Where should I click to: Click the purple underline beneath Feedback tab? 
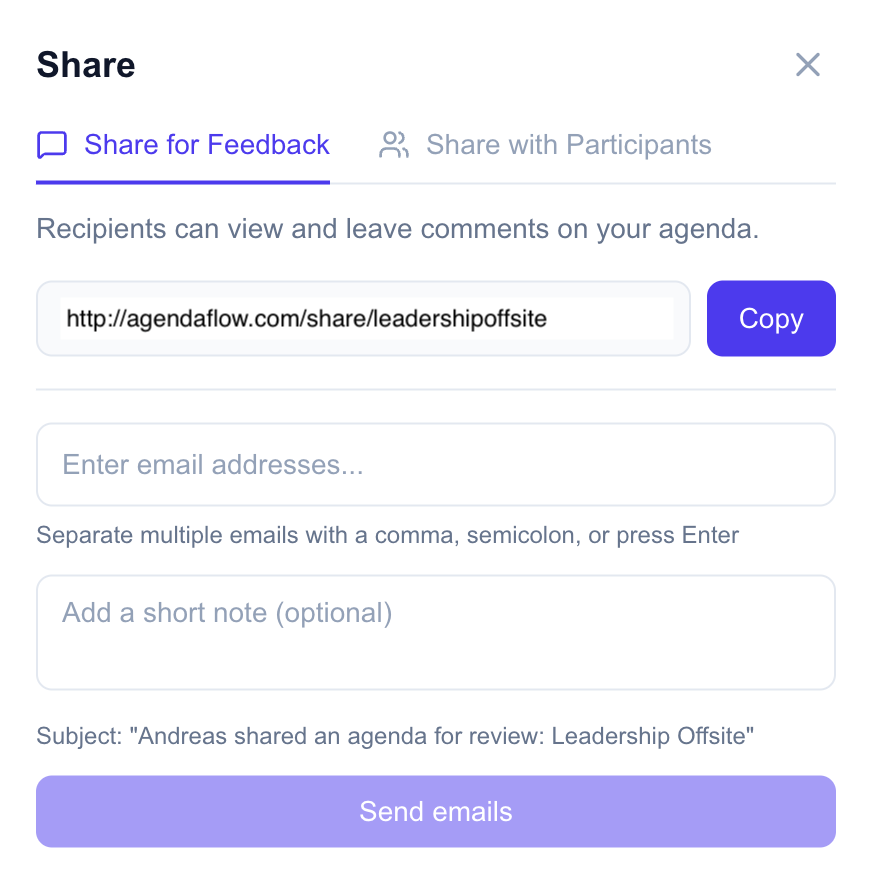pyautogui.click(x=183, y=182)
